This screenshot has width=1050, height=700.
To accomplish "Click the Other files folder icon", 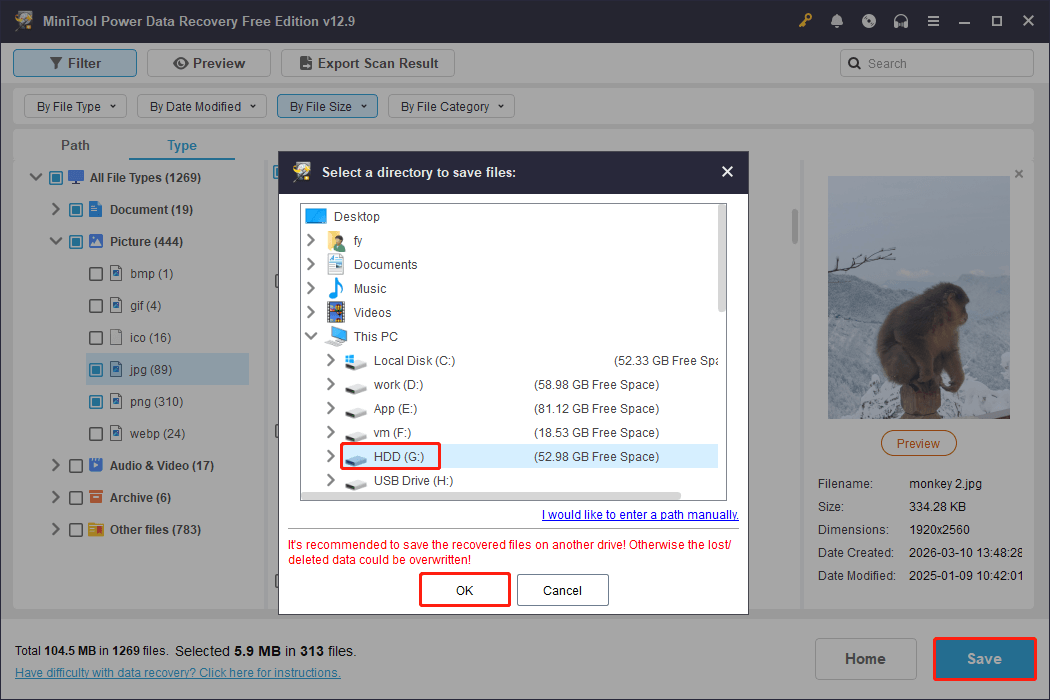I will (96, 529).
